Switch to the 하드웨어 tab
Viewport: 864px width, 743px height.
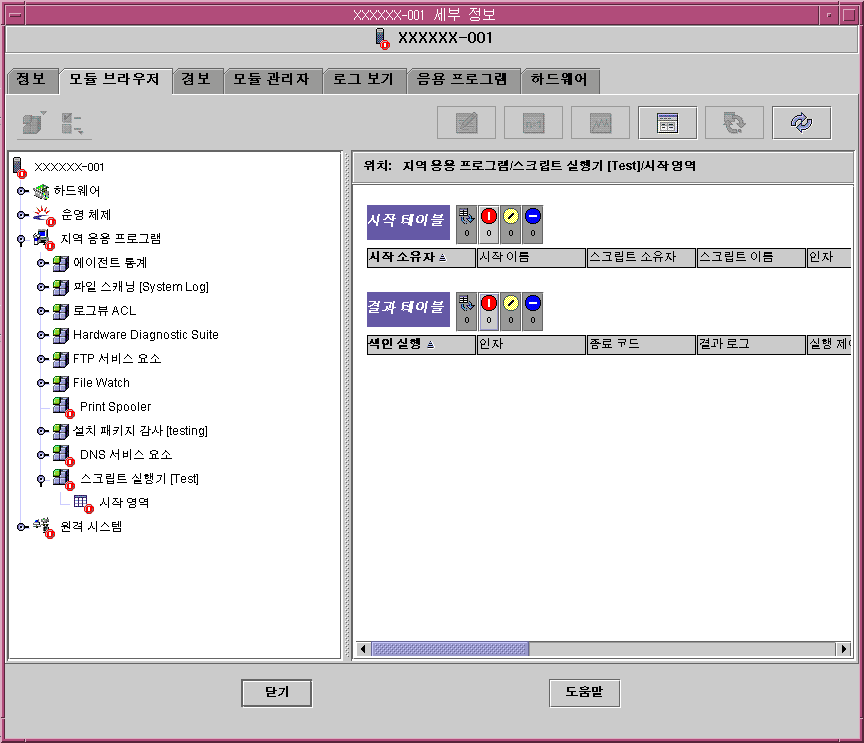(562, 80)
